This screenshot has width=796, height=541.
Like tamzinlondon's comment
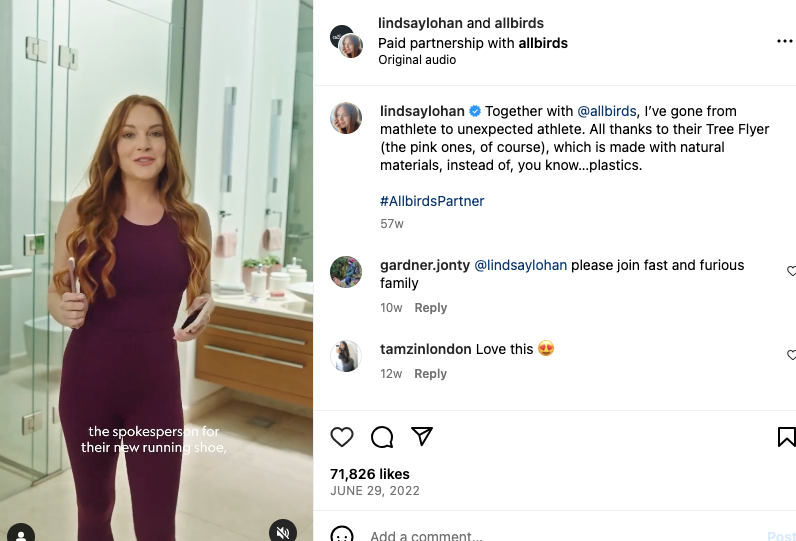click(x=791, y=355)
